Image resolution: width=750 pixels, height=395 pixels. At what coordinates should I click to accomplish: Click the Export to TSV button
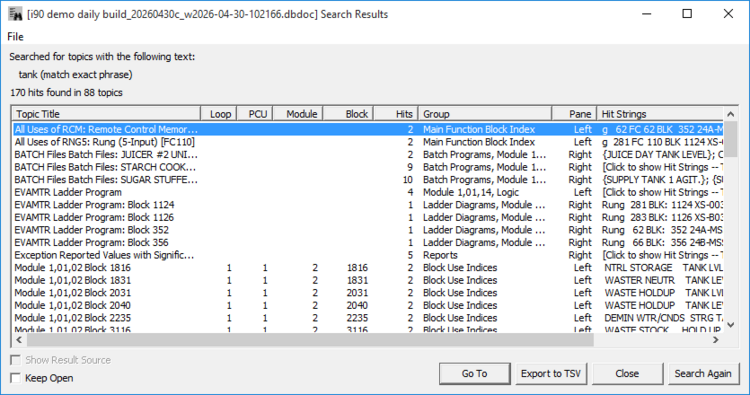tap(551, 373)
